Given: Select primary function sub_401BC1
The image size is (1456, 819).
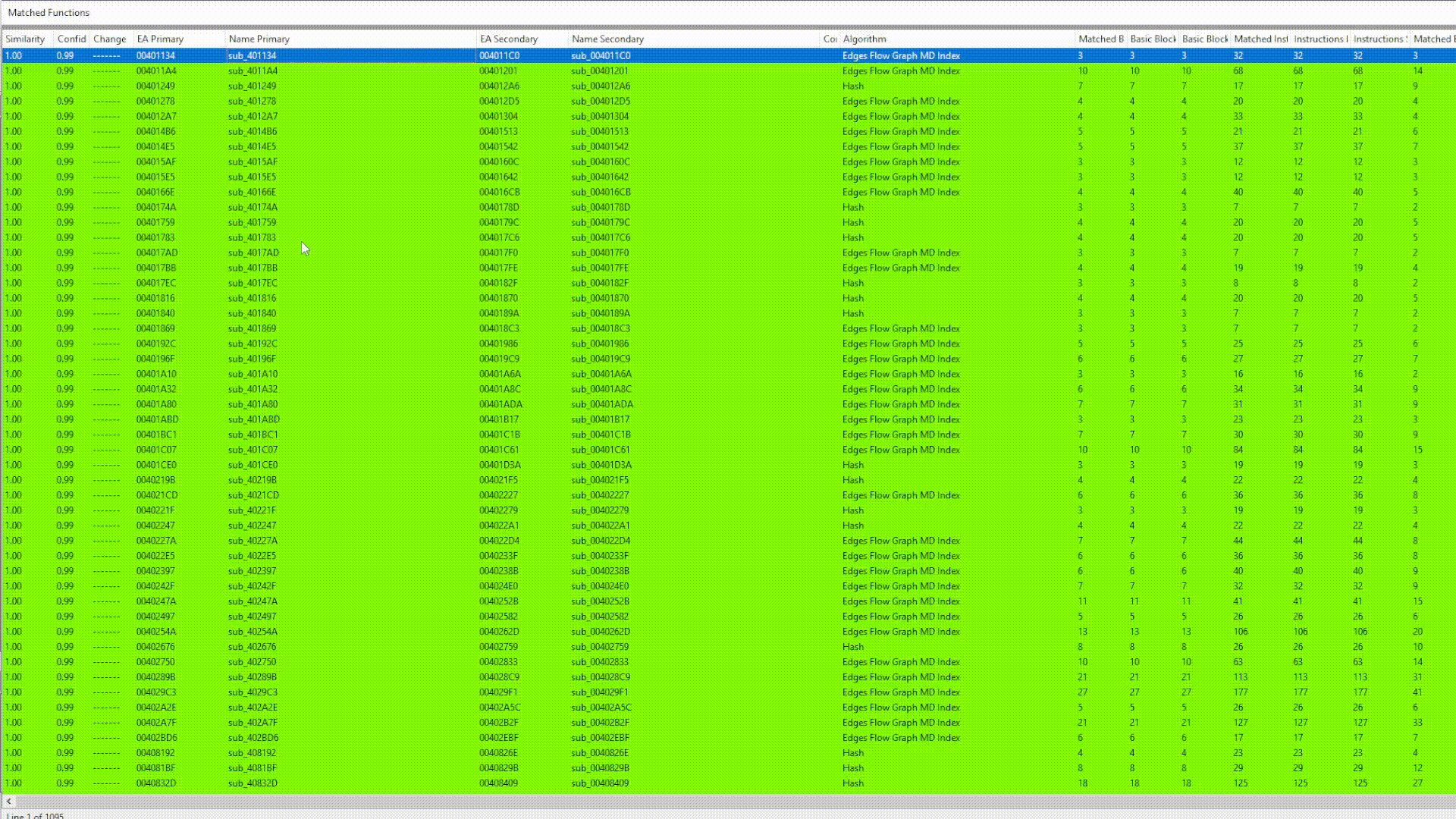Looking at the screenshot, I should (253, 435).
